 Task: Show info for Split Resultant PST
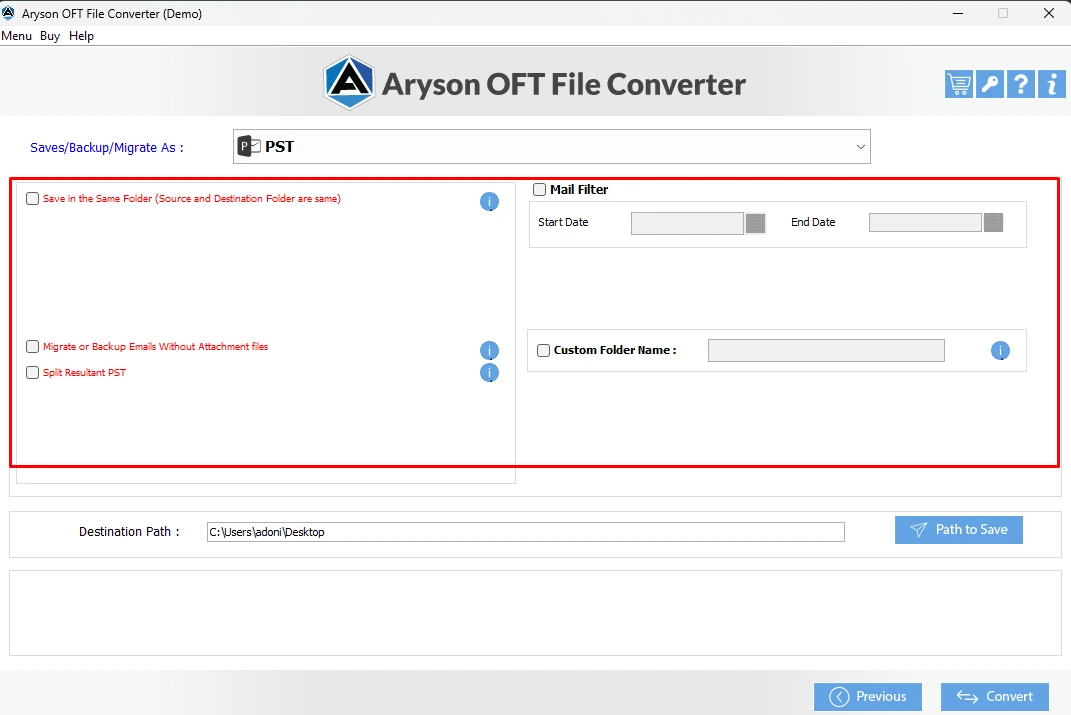pyautogui.click(x=489, y=373)
